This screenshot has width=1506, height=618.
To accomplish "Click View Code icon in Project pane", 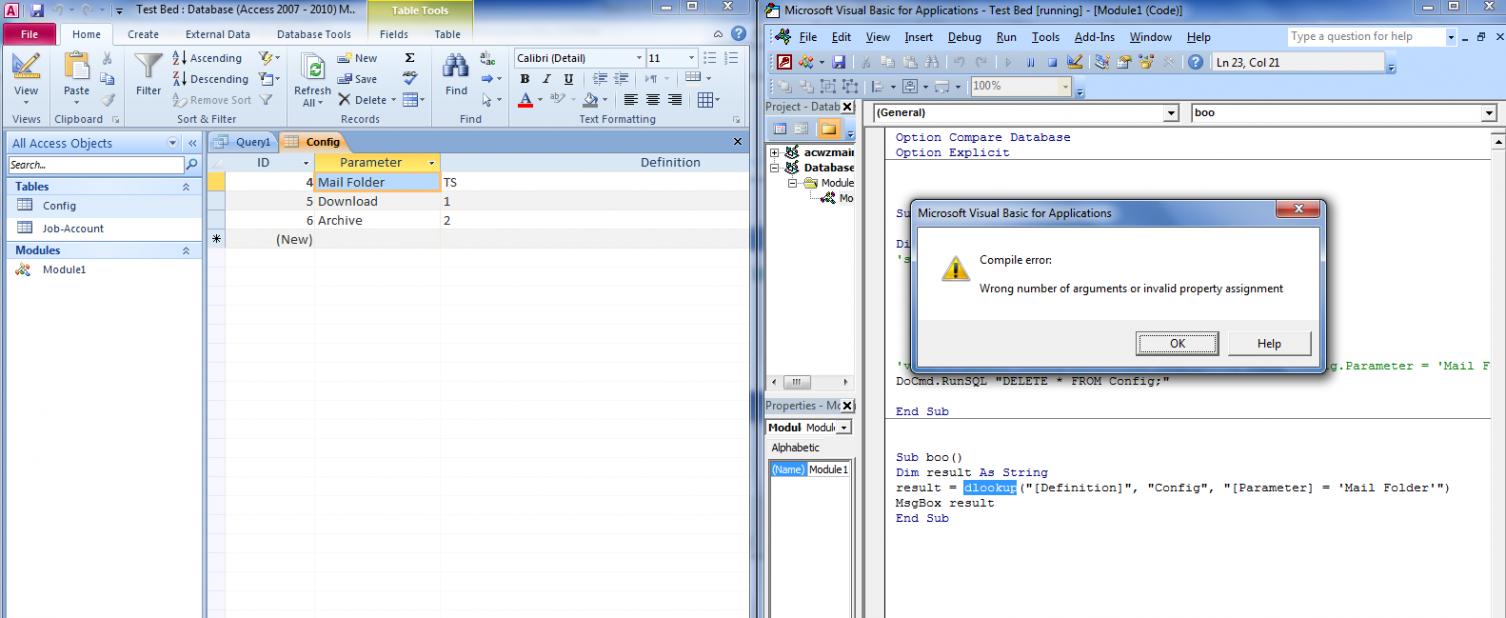I will point(781,129).
